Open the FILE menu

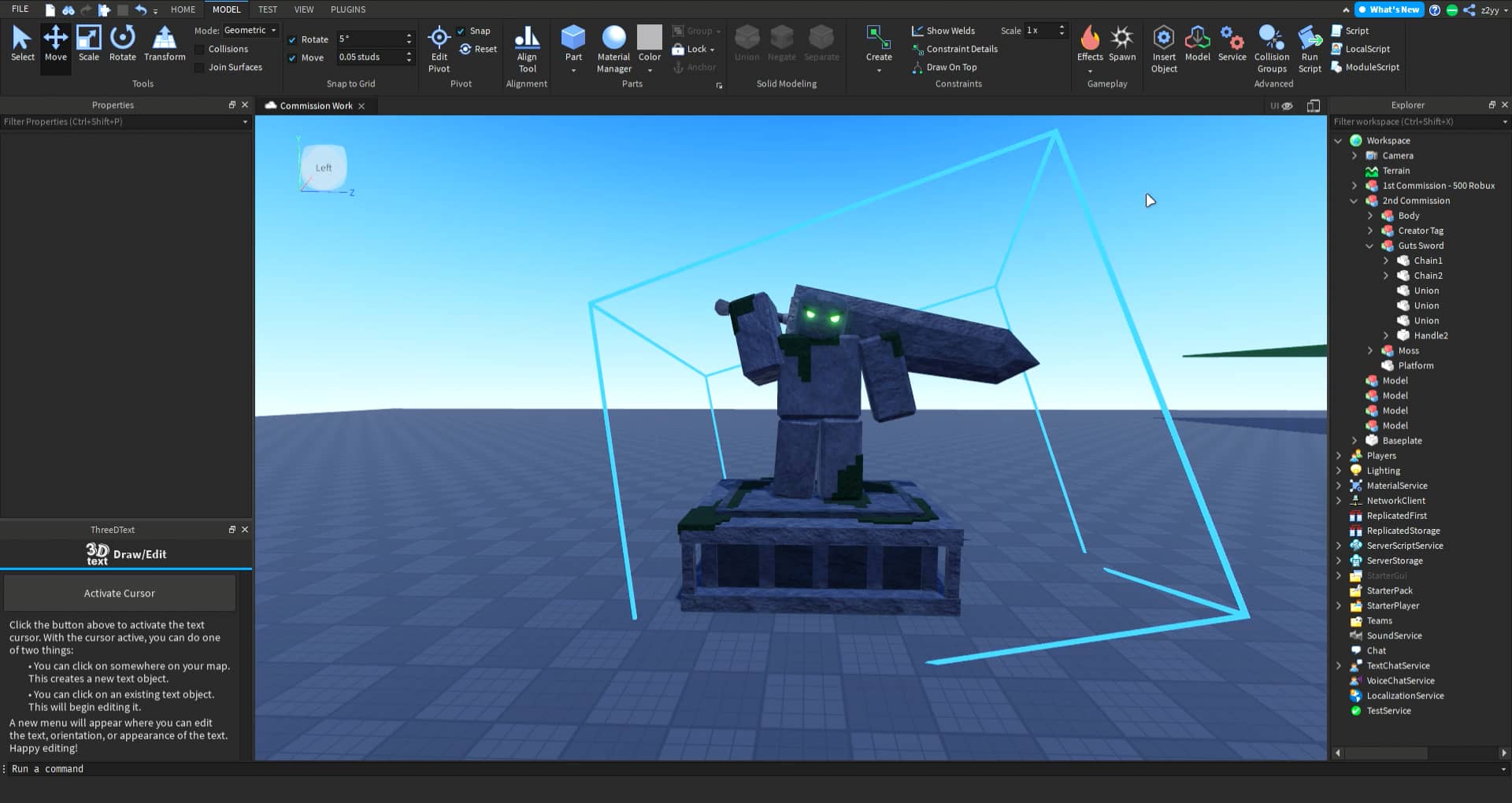(x=20, y=9)
